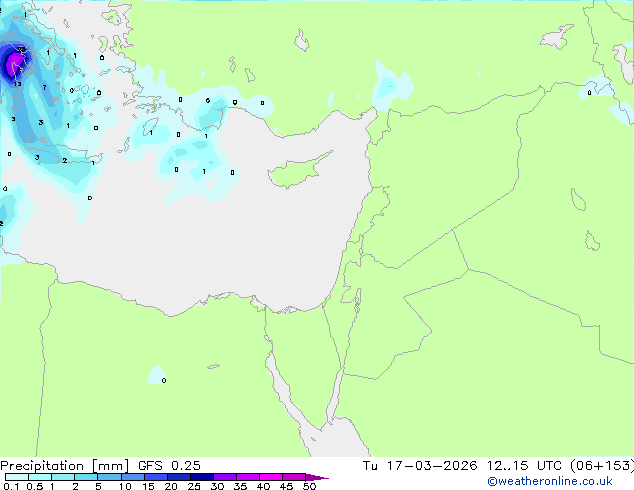Click the 5–10 mm legend swatch
This screenshot has width=634, height=490.
coord(109,477)
